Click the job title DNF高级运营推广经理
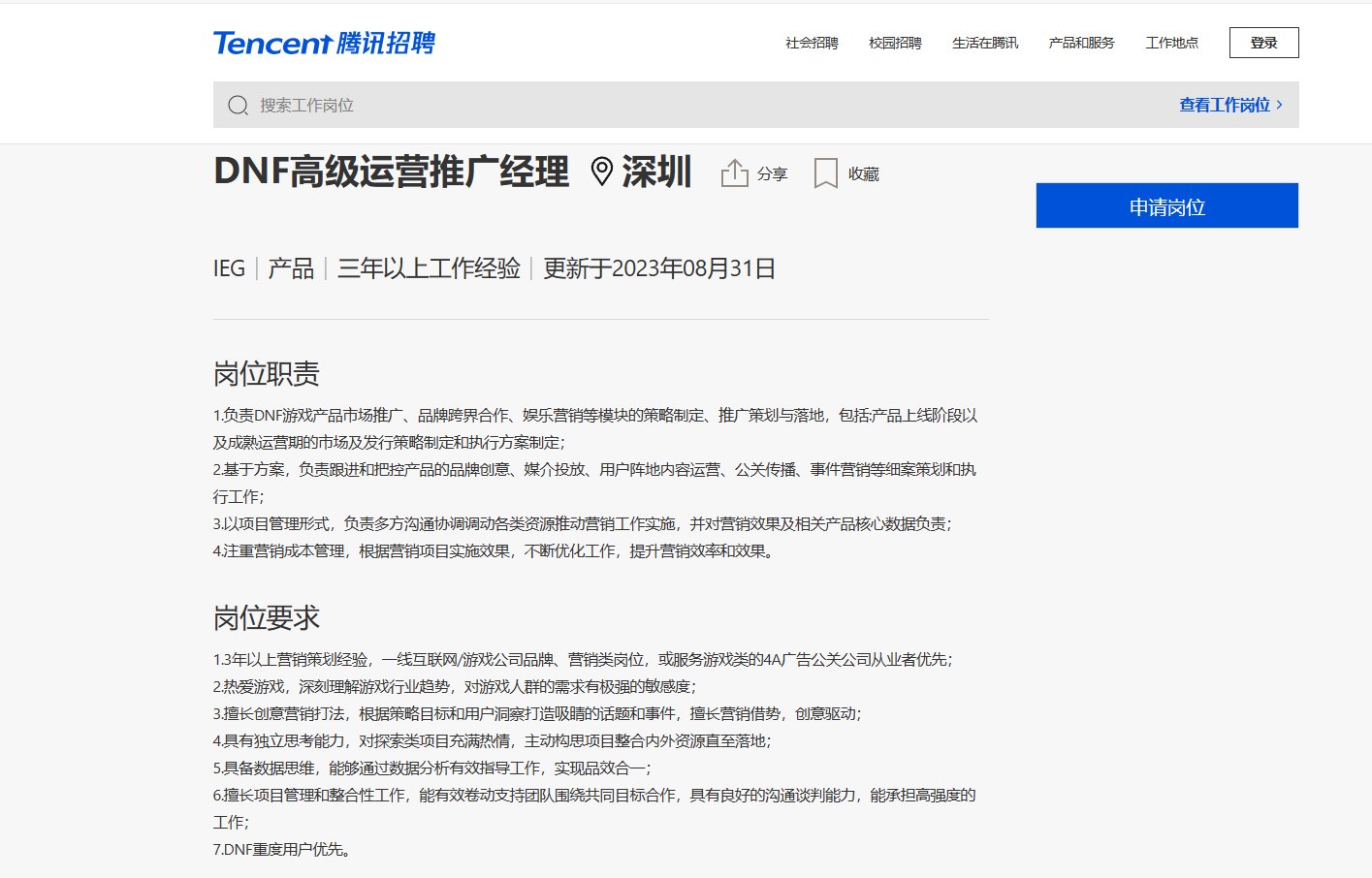 391,172
